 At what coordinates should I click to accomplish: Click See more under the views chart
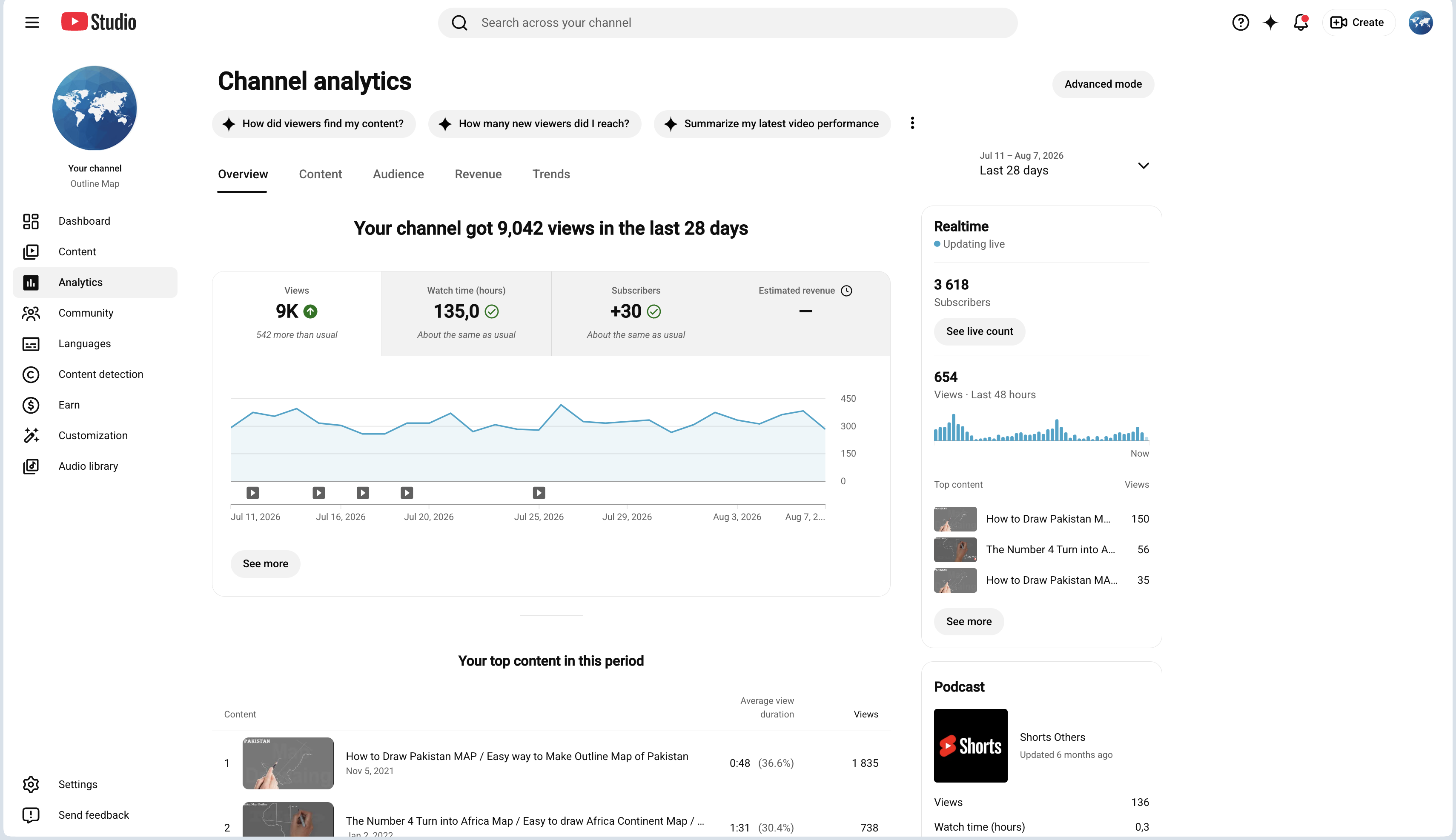point(266,564)
